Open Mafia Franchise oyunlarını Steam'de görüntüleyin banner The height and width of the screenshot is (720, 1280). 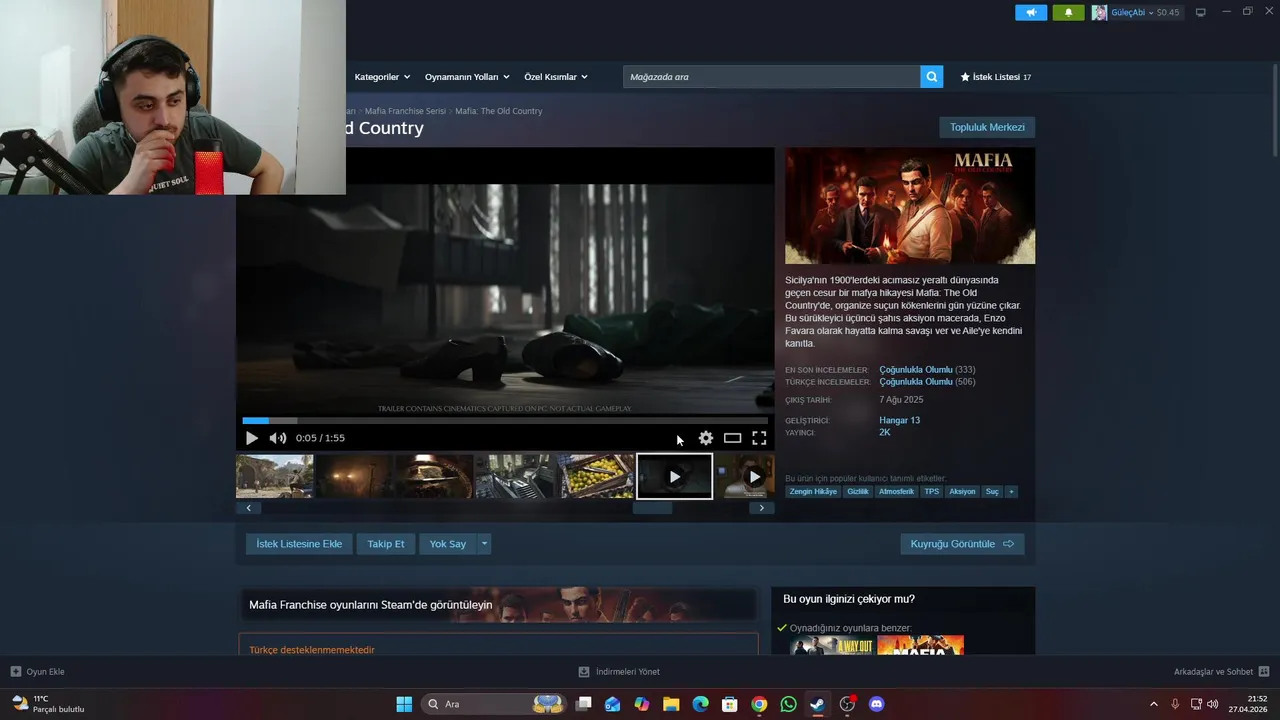click(x=497, y=605)
